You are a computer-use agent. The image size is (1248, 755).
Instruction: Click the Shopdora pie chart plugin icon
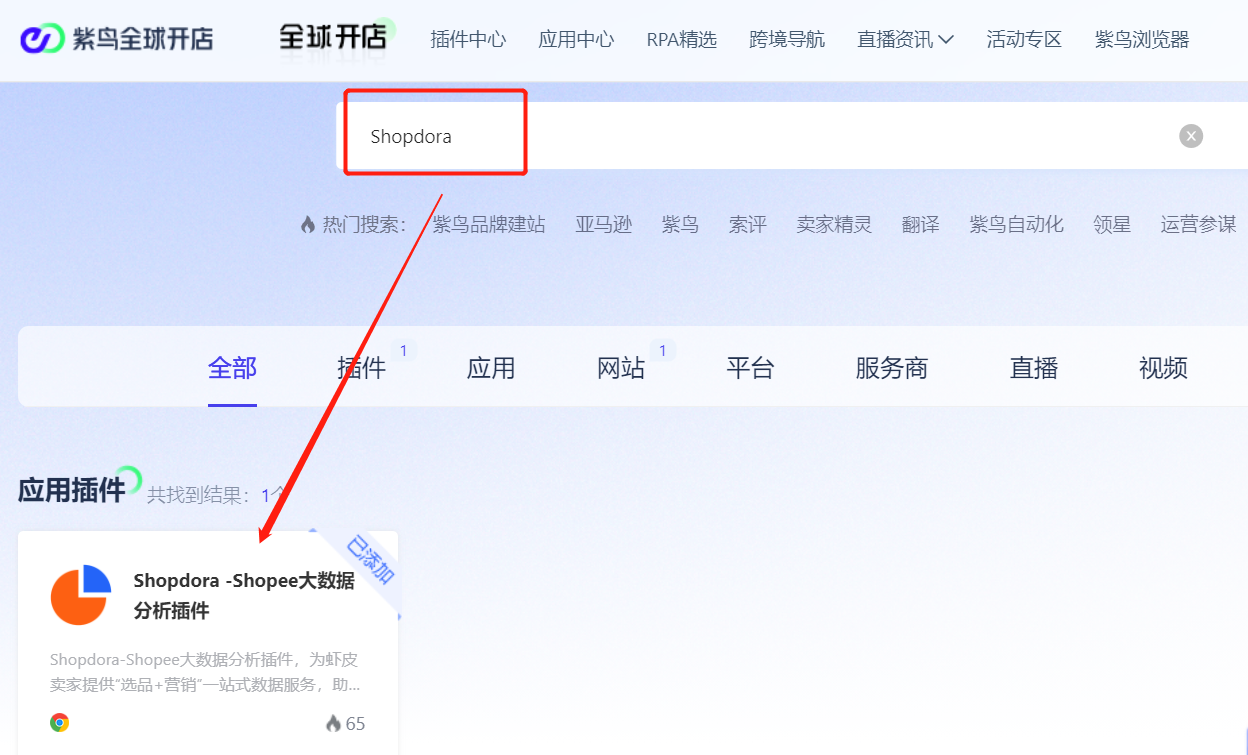[x=80, y=595]
